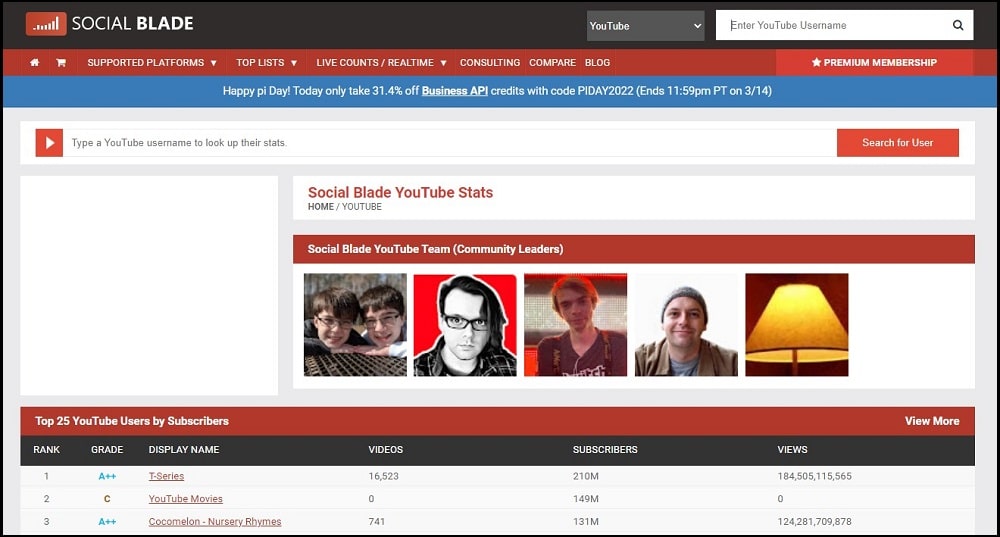Click the red play icon beside search field

(49, 143)
